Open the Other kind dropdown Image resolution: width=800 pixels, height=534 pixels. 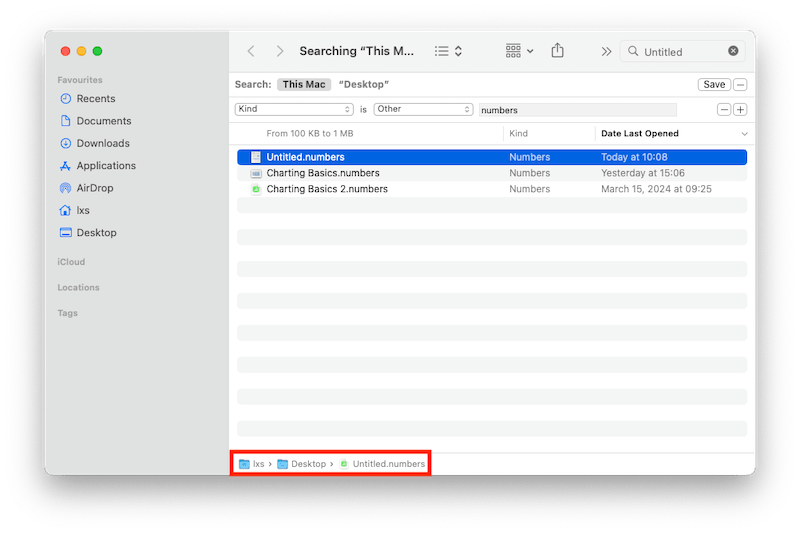(423, 109)
